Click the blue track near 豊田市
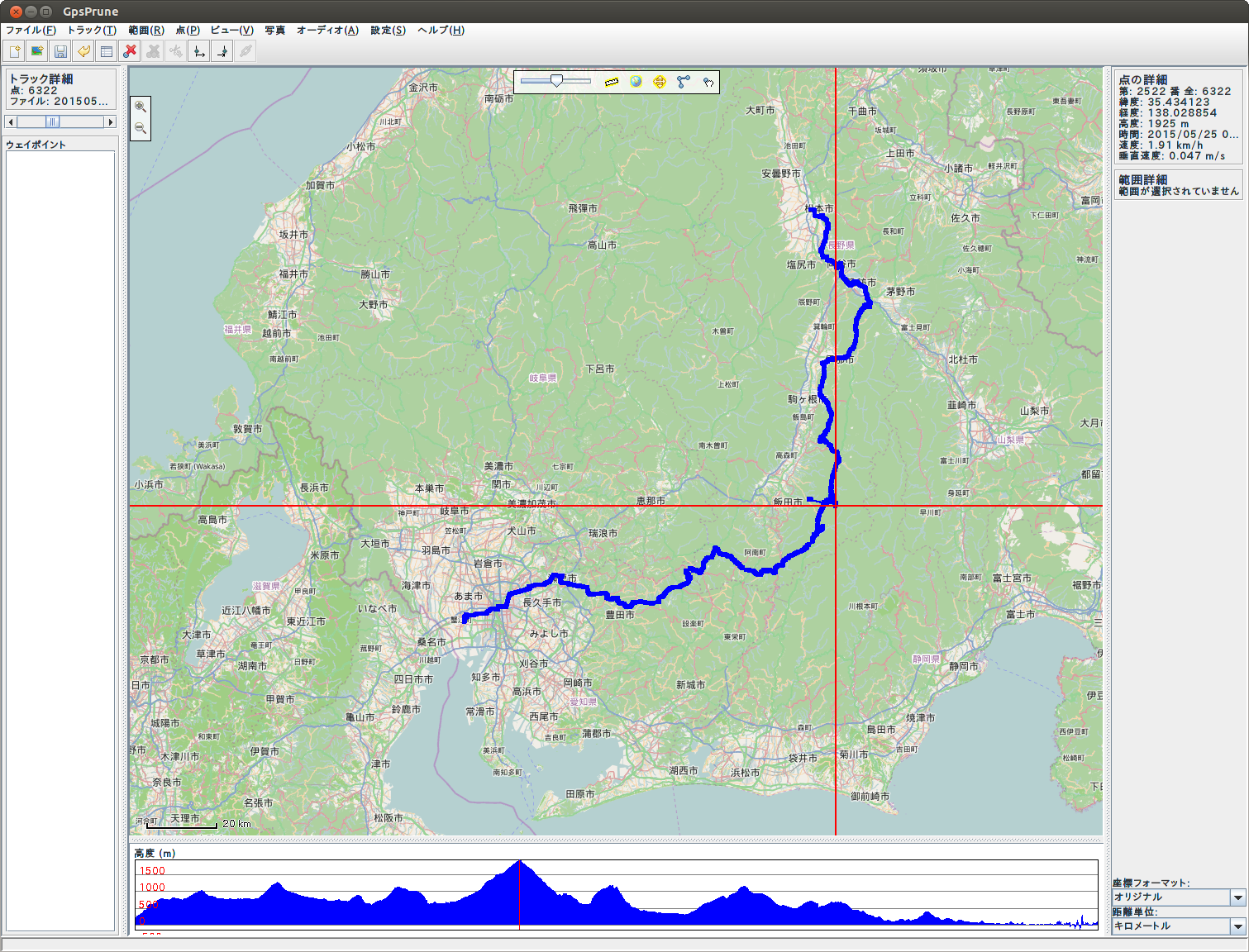Image resolution: width=1249 pixels, height=952 pixels. point(628,604)
